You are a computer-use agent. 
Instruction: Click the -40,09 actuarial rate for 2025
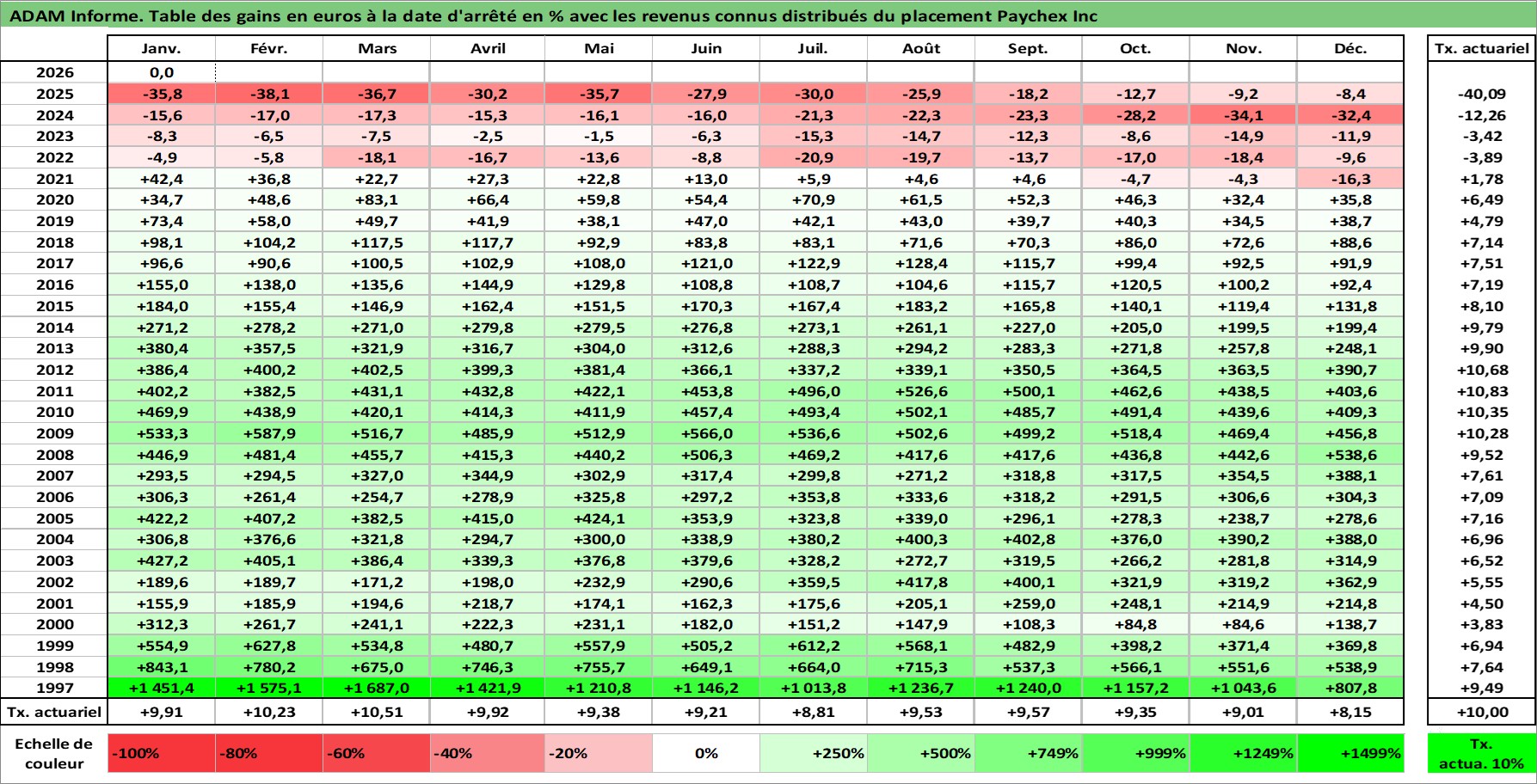pyautogui.click(x=1482, y=95)
